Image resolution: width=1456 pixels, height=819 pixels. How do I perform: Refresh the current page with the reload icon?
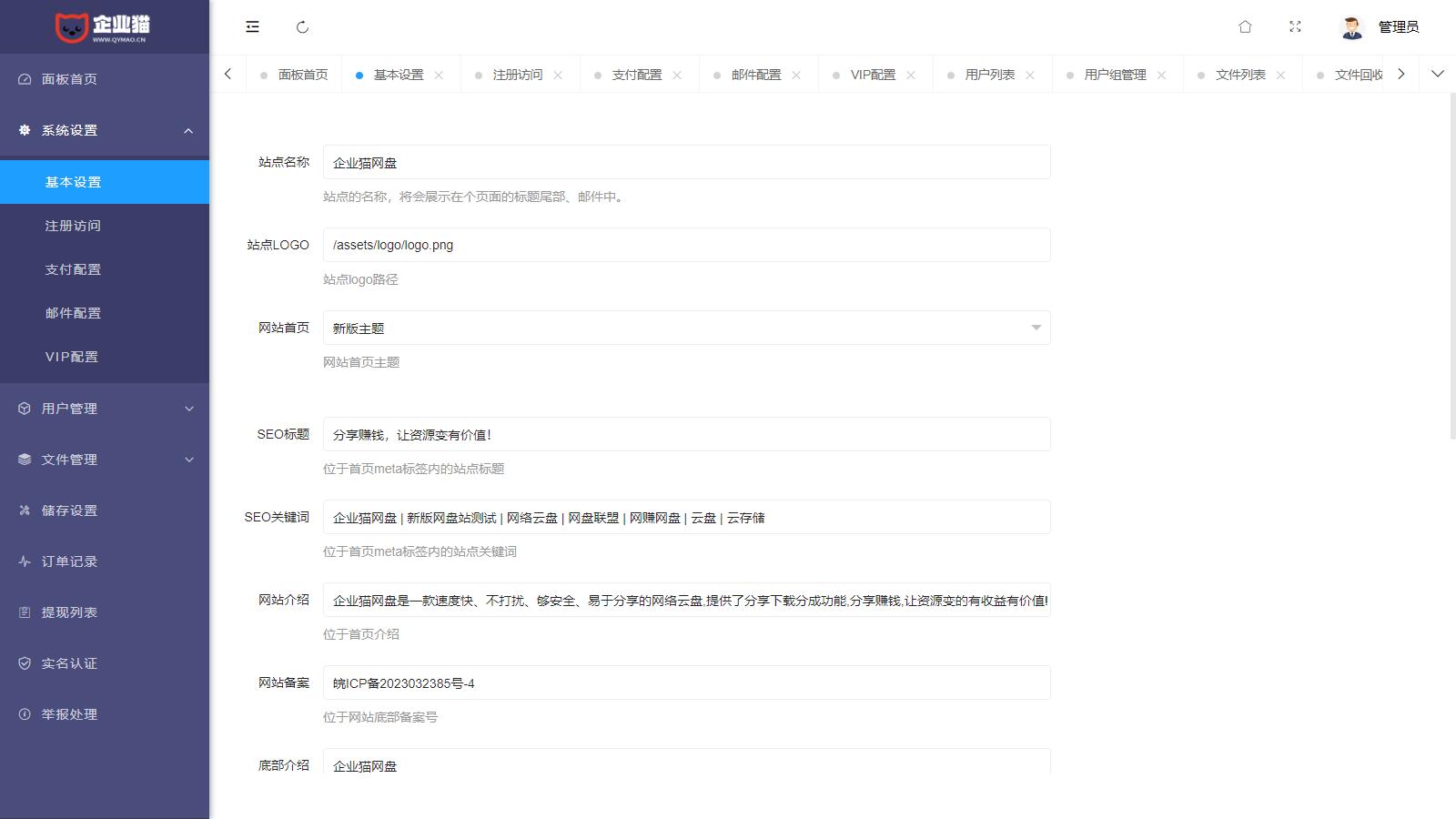tap(302, 27)
